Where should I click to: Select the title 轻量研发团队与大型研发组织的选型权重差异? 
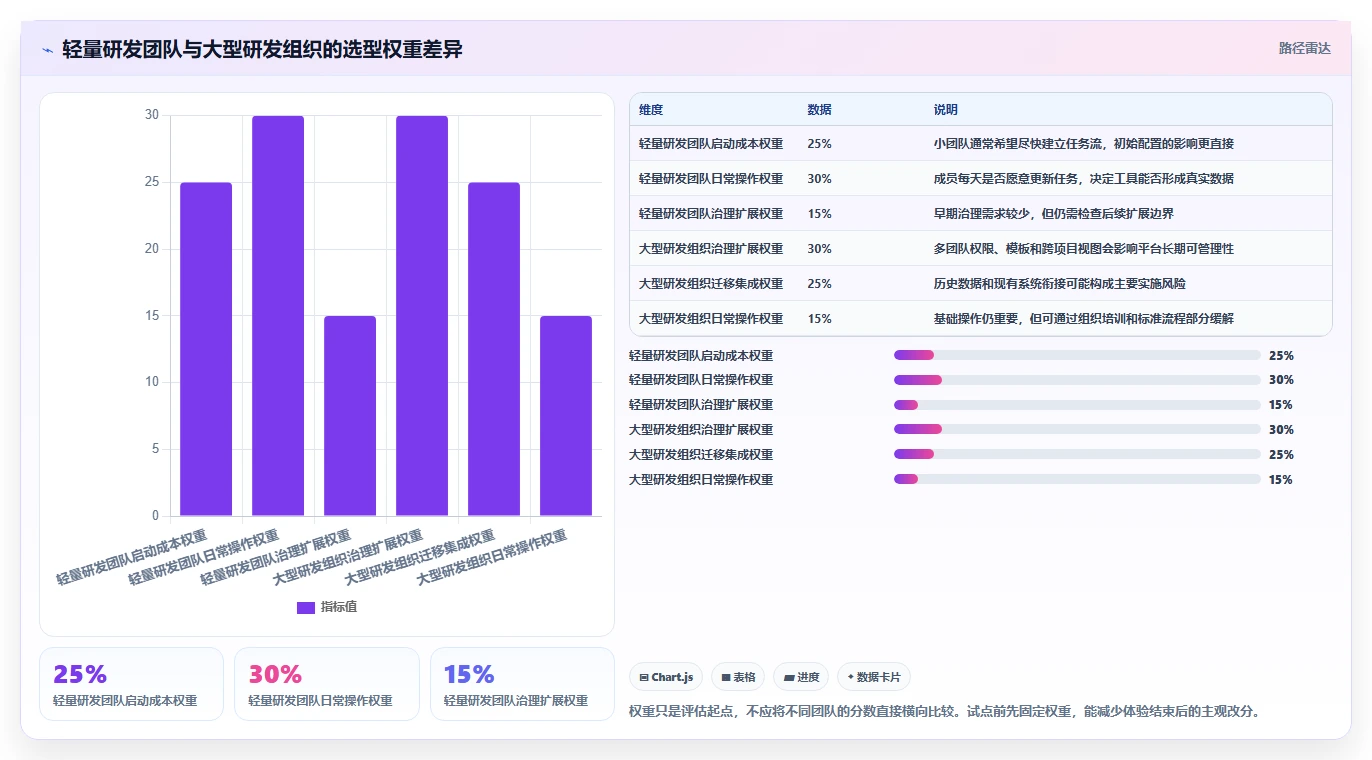[x=262, y=49]
